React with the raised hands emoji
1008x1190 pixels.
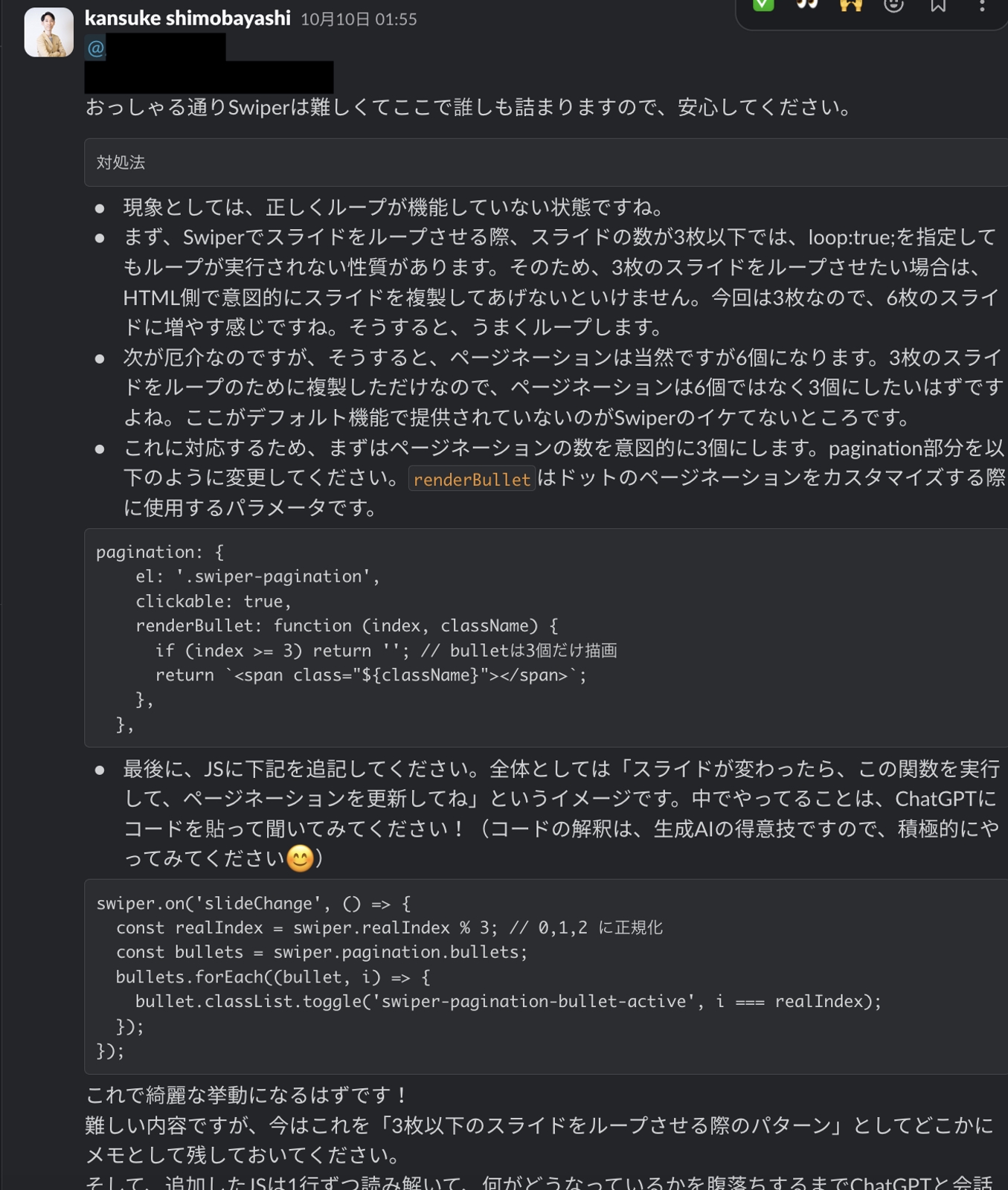850,5
